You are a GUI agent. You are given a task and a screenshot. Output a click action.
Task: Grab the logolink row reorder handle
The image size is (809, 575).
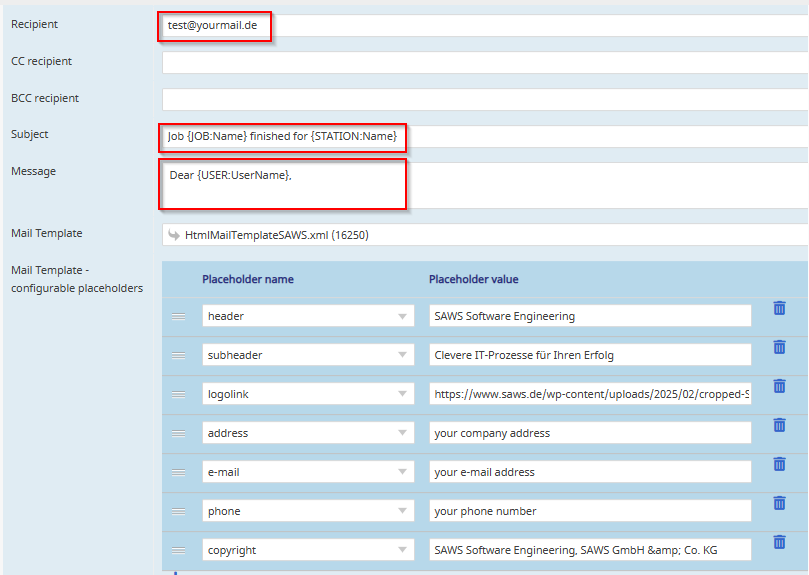pos(179,394)
